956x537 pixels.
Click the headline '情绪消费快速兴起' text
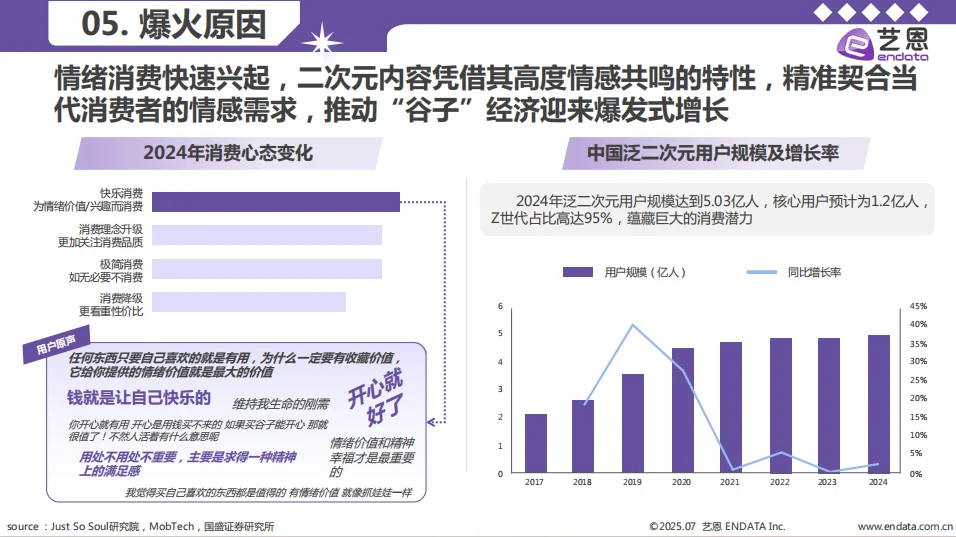tap(162, 78)
